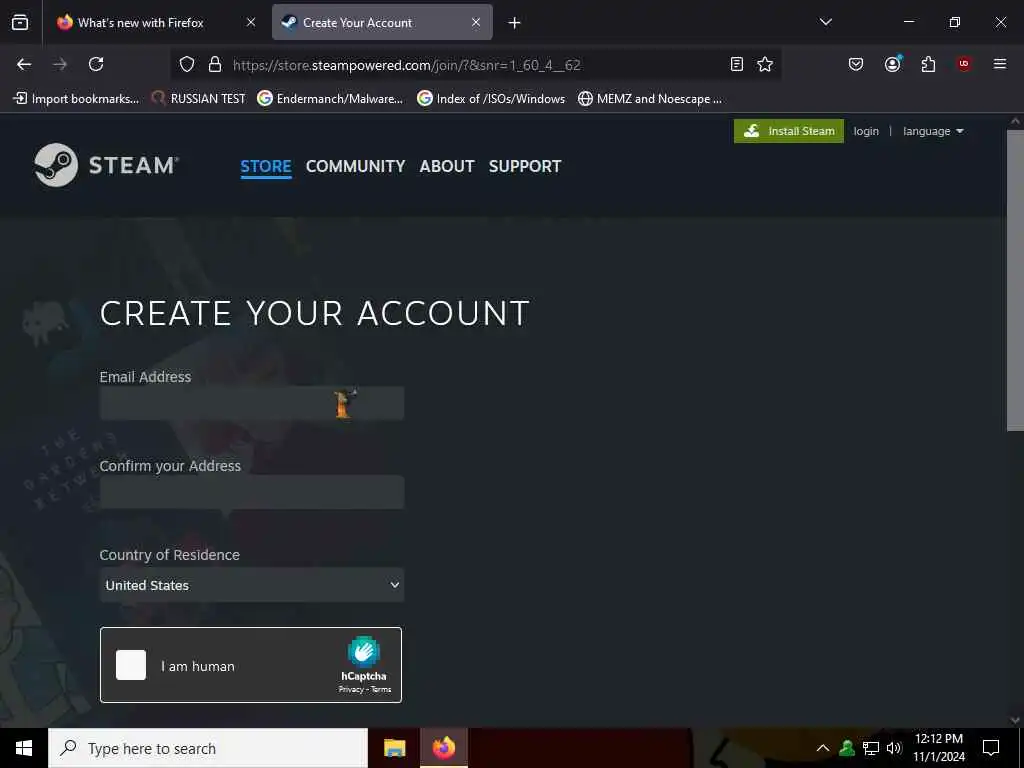This screenshot has width=1024, height=768.
Task: Select Create Your Account tab
Action: click(x=382, y=22)
